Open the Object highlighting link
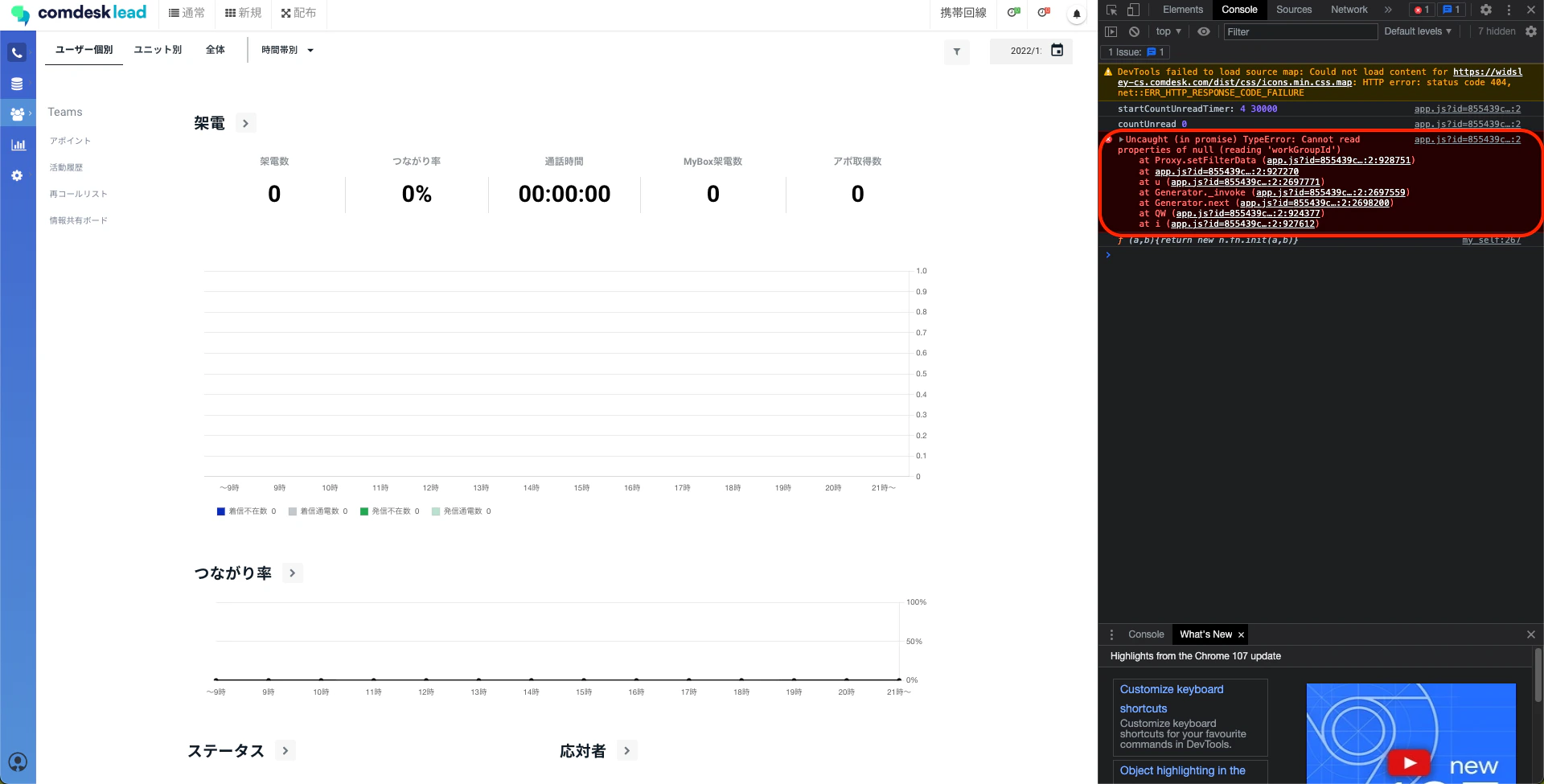Viewport: 1544px width, 784px height. click(x=1182, y=770)
